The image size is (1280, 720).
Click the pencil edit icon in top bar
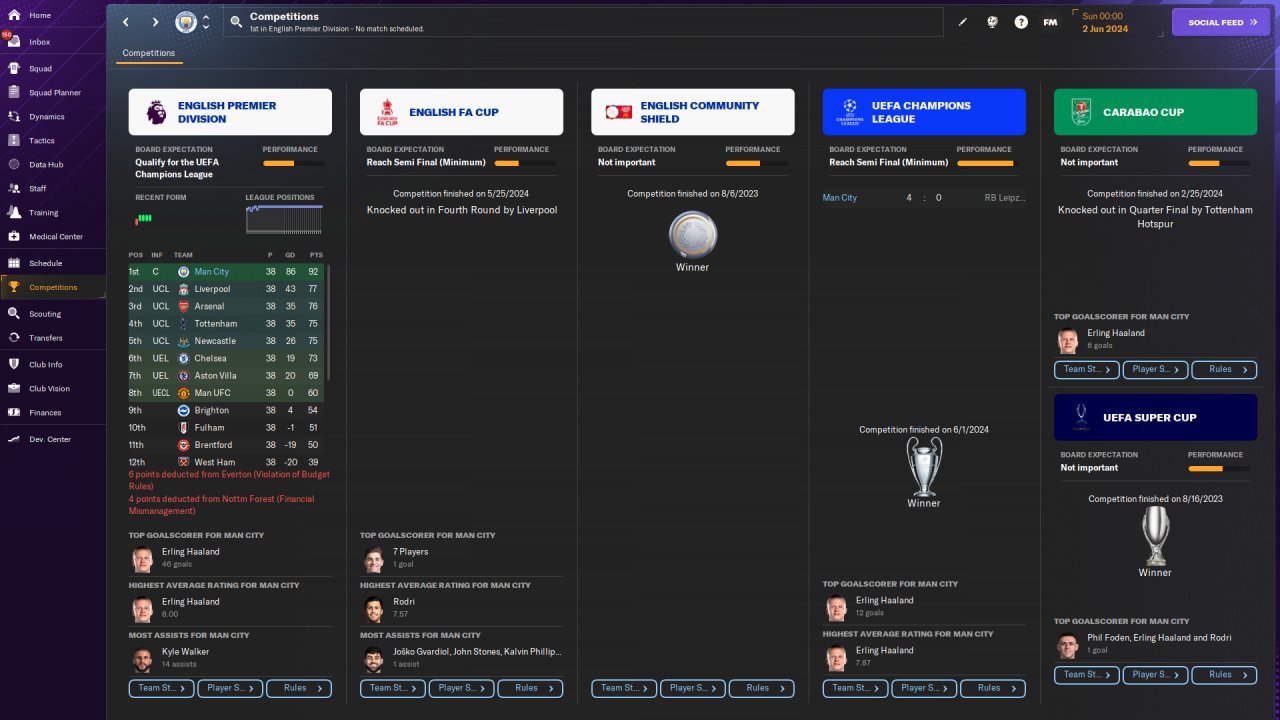pyautogui.click(x=963, y=22)
